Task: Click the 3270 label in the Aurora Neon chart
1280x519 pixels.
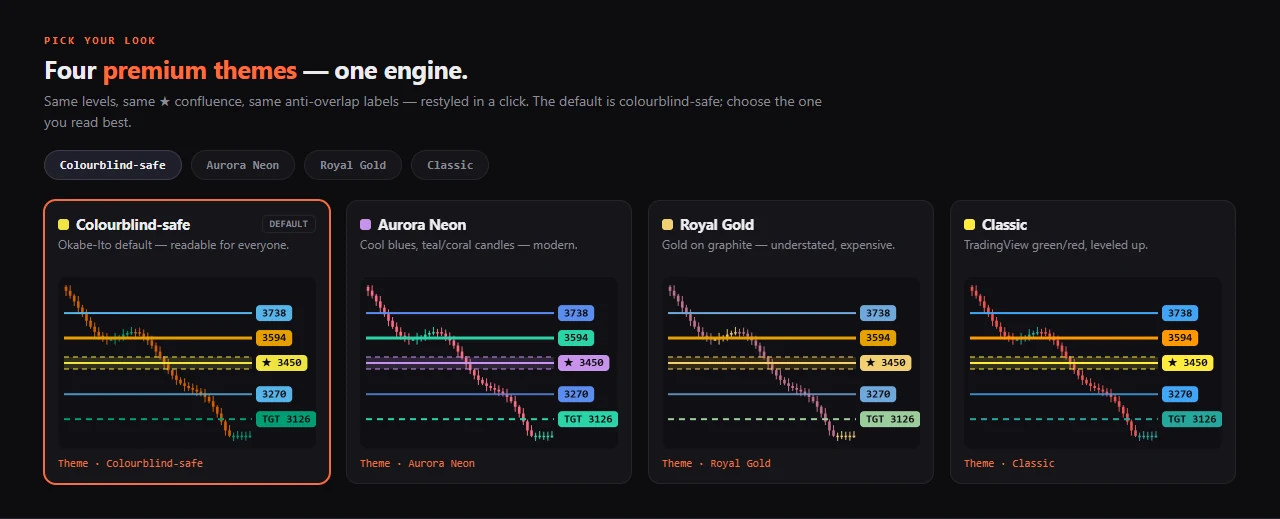Action: click(x=576, y=394)
